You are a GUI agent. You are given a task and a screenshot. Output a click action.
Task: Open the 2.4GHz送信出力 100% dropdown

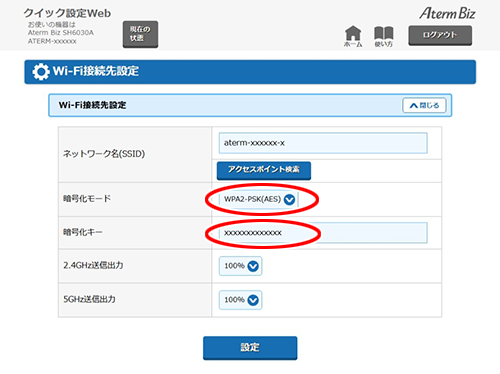[x=240, y=266]
